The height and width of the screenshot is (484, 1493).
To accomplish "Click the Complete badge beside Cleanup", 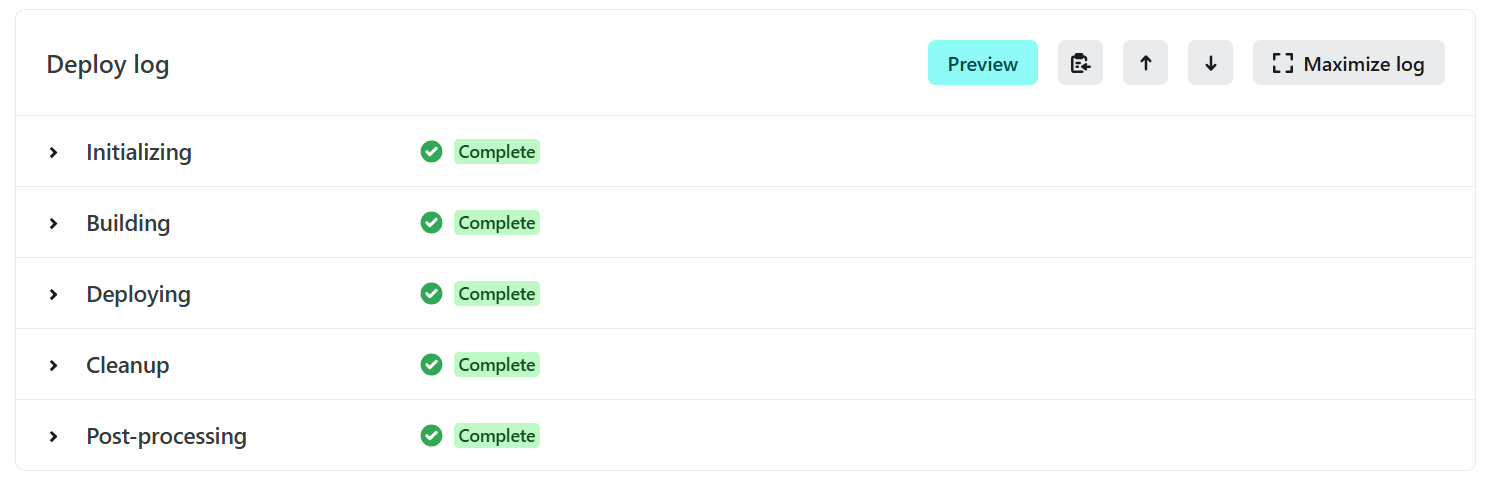I will (497, 365).
